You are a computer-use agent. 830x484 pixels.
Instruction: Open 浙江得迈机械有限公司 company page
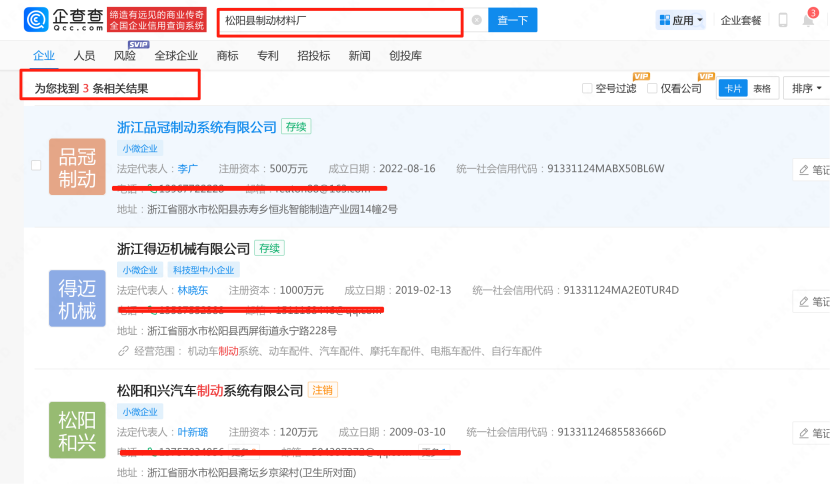tap(183, 248)
